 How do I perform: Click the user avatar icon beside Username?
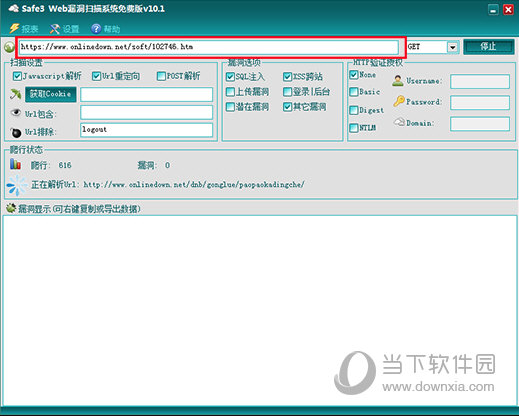(398, 81)
